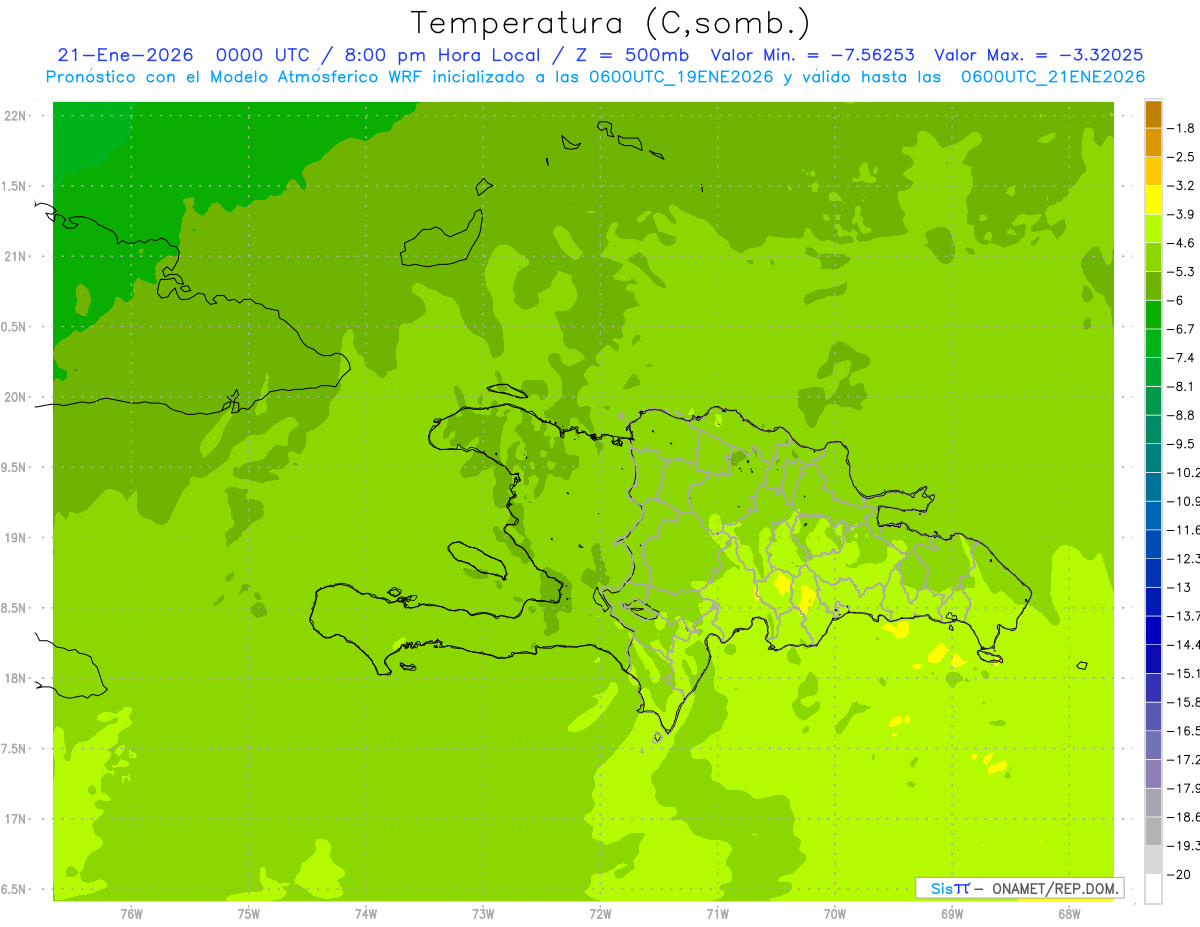1200x927 pixels.
Task: Click the 72W longitude axis label
Action: [601, 913]
